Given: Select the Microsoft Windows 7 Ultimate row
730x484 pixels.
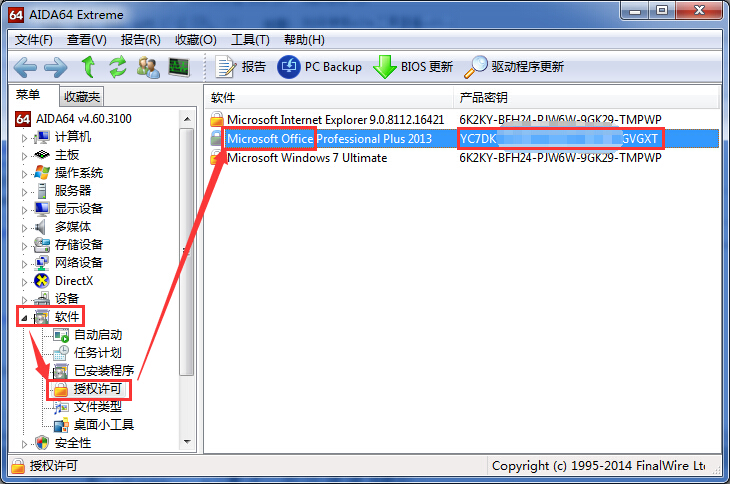Looking at the screenshot, I should [x=463, y=158].
